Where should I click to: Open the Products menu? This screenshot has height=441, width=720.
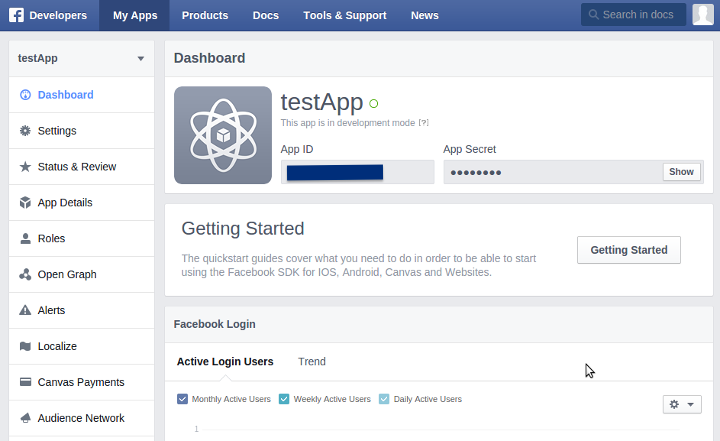(x=205, y=15)
